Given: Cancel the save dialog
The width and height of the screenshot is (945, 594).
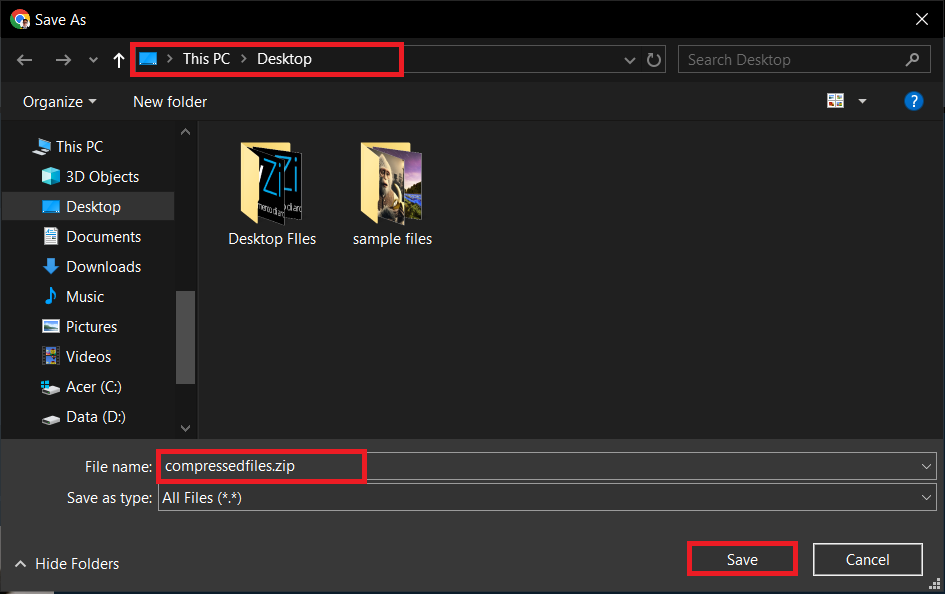Looking at the screenshot, I should (867, 559).
